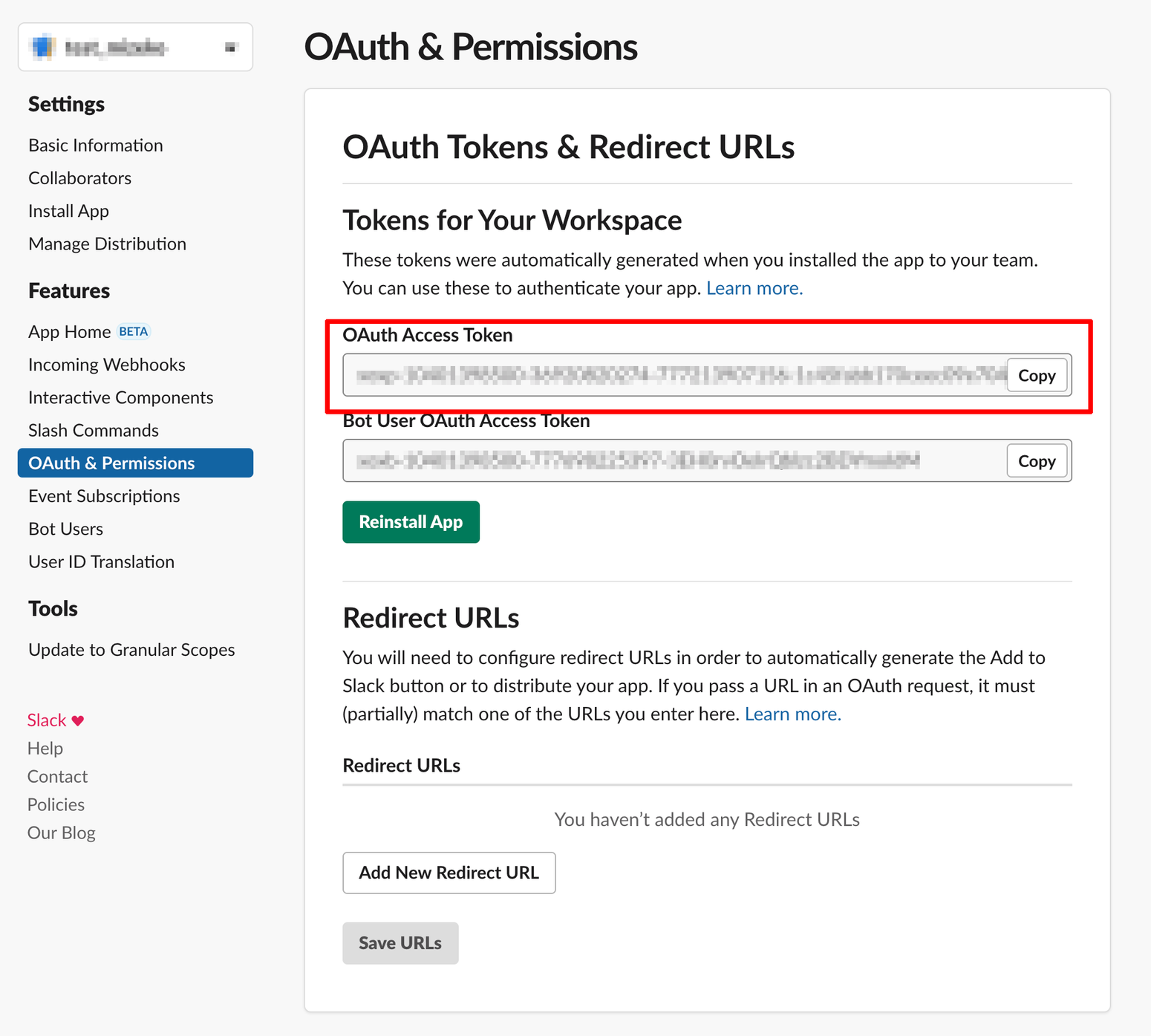
Task: Select Slash Commands in sidebar
Action: pyautogui.click(x=94, y=431)
